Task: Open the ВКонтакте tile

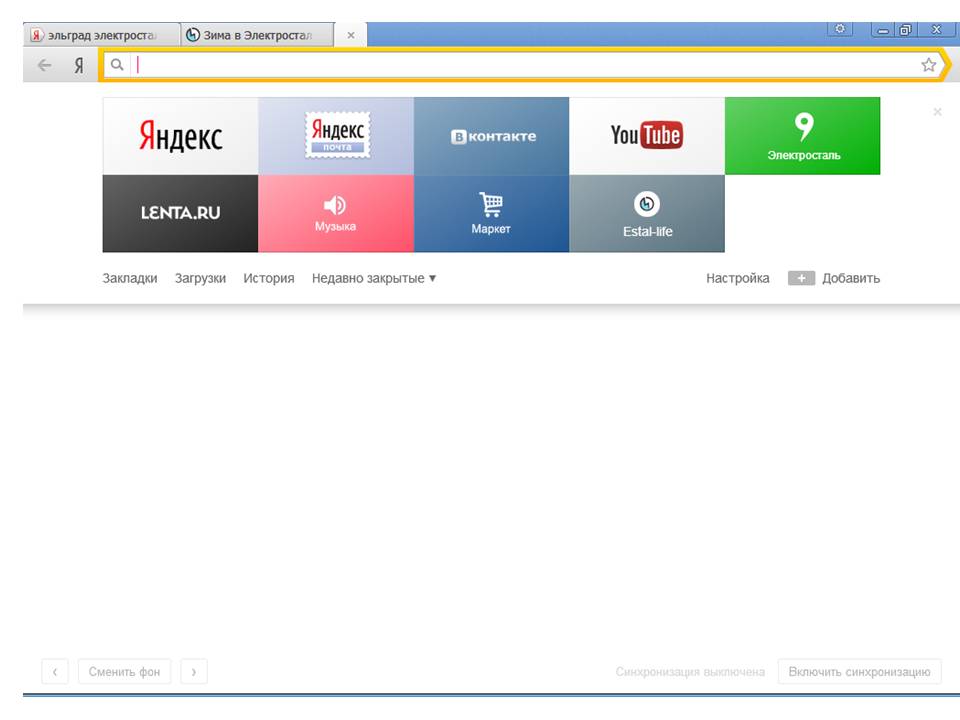Action: tap(492, 136)
